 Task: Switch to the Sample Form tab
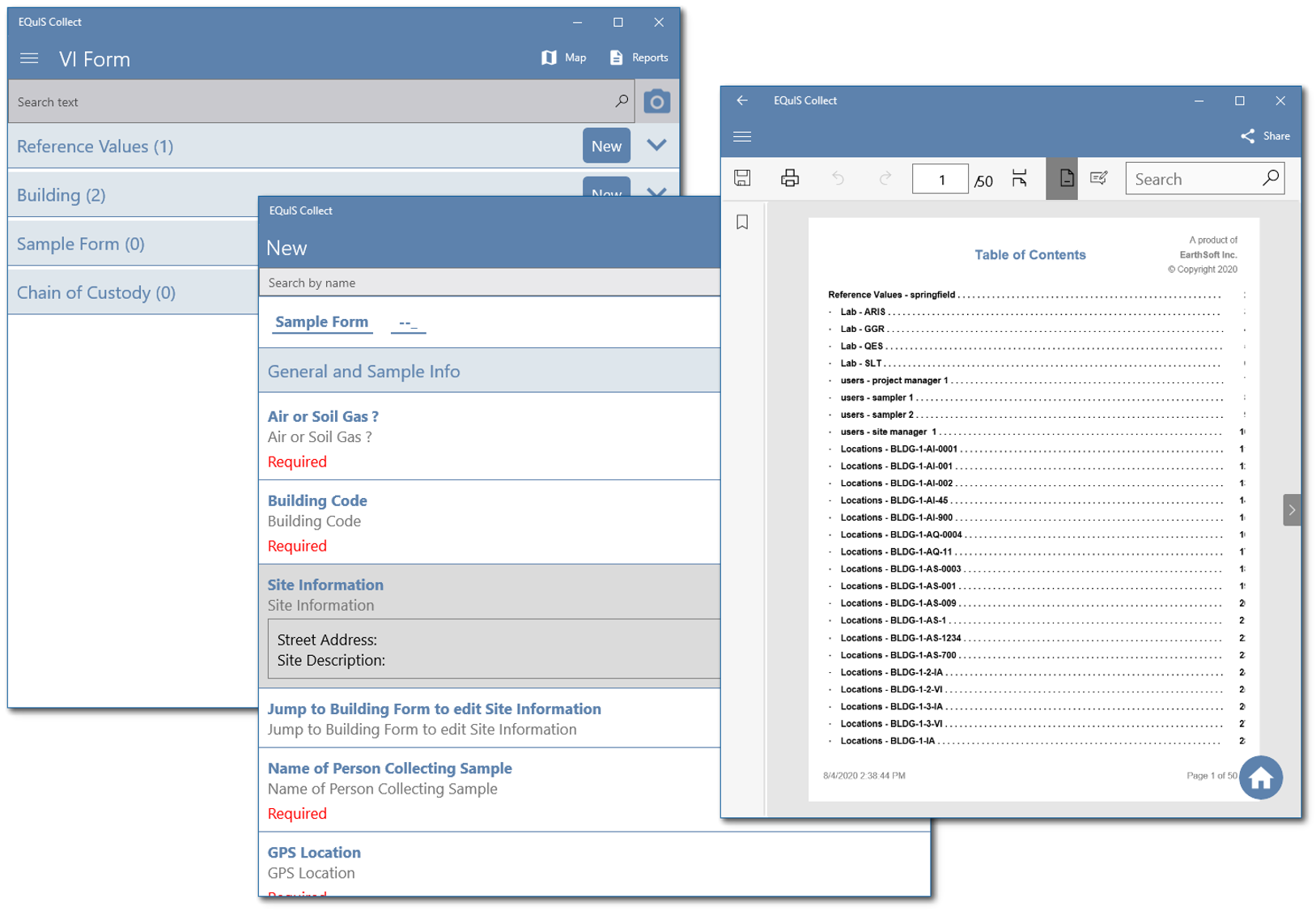(x=321, y=321)
